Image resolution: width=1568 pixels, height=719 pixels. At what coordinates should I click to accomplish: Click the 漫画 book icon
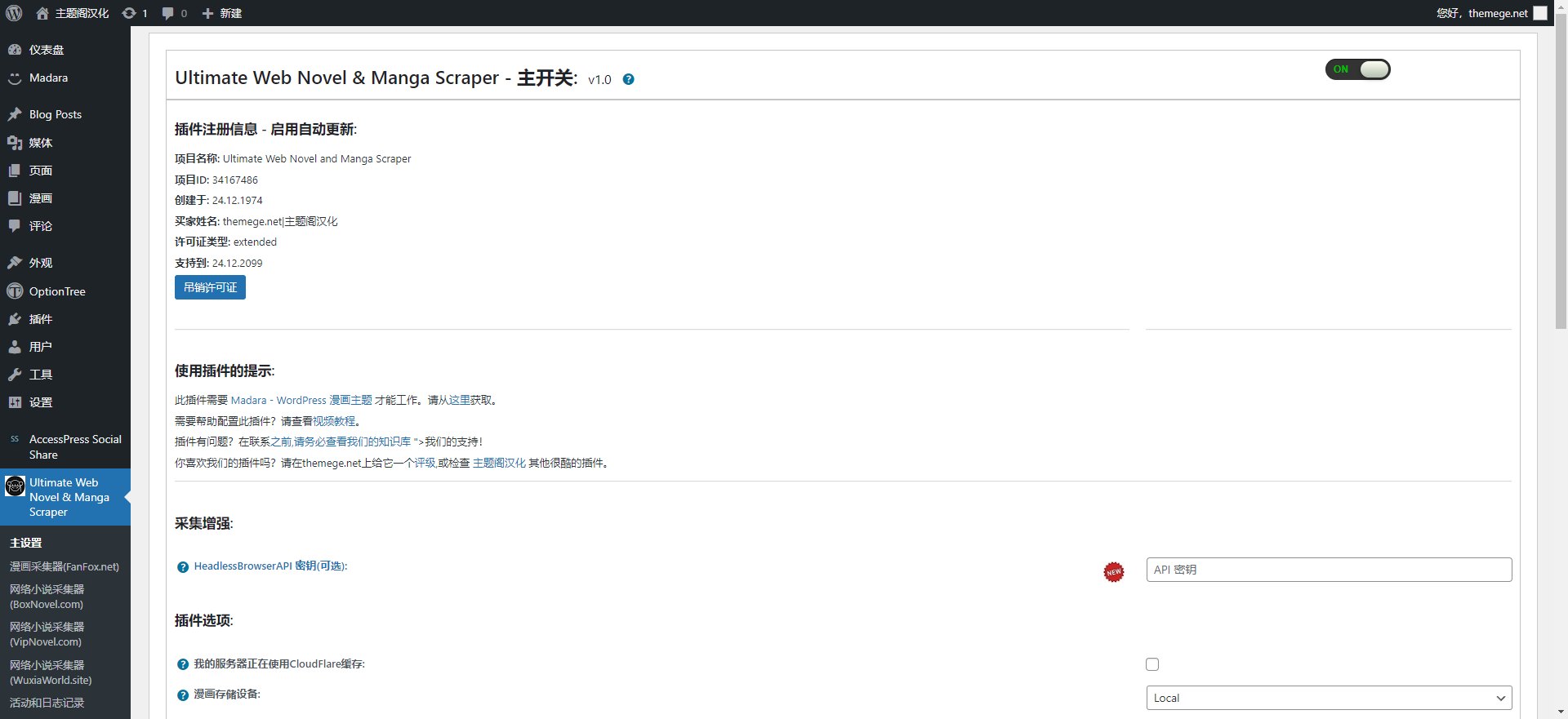coord(15,198)
